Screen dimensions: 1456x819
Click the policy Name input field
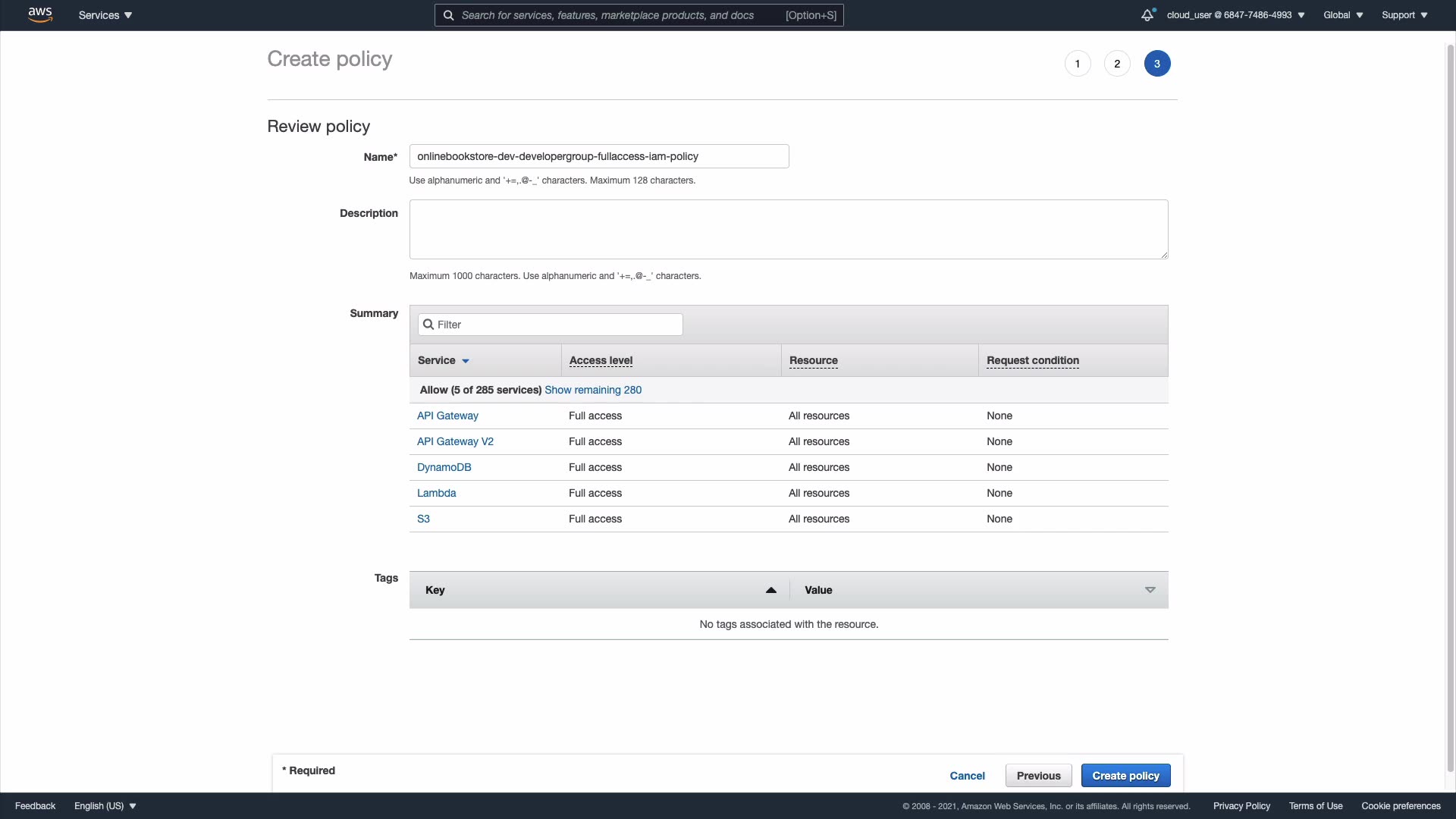599,156
